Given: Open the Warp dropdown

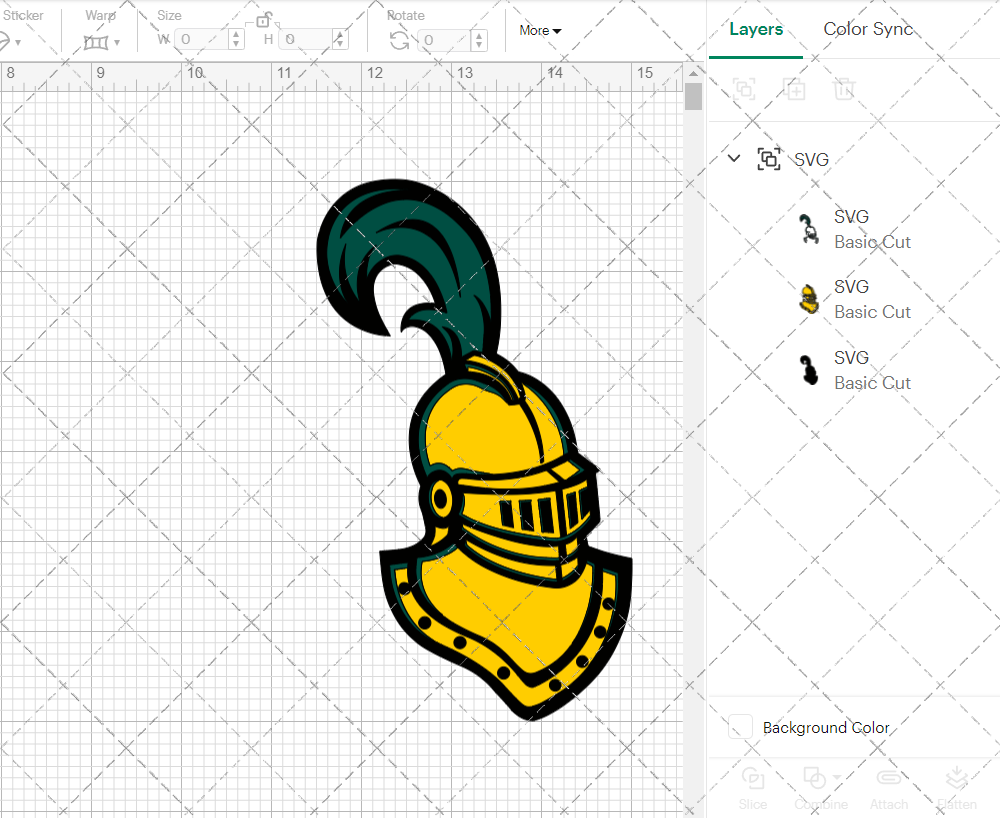Looking at the screenshot, I should (117, 43).
